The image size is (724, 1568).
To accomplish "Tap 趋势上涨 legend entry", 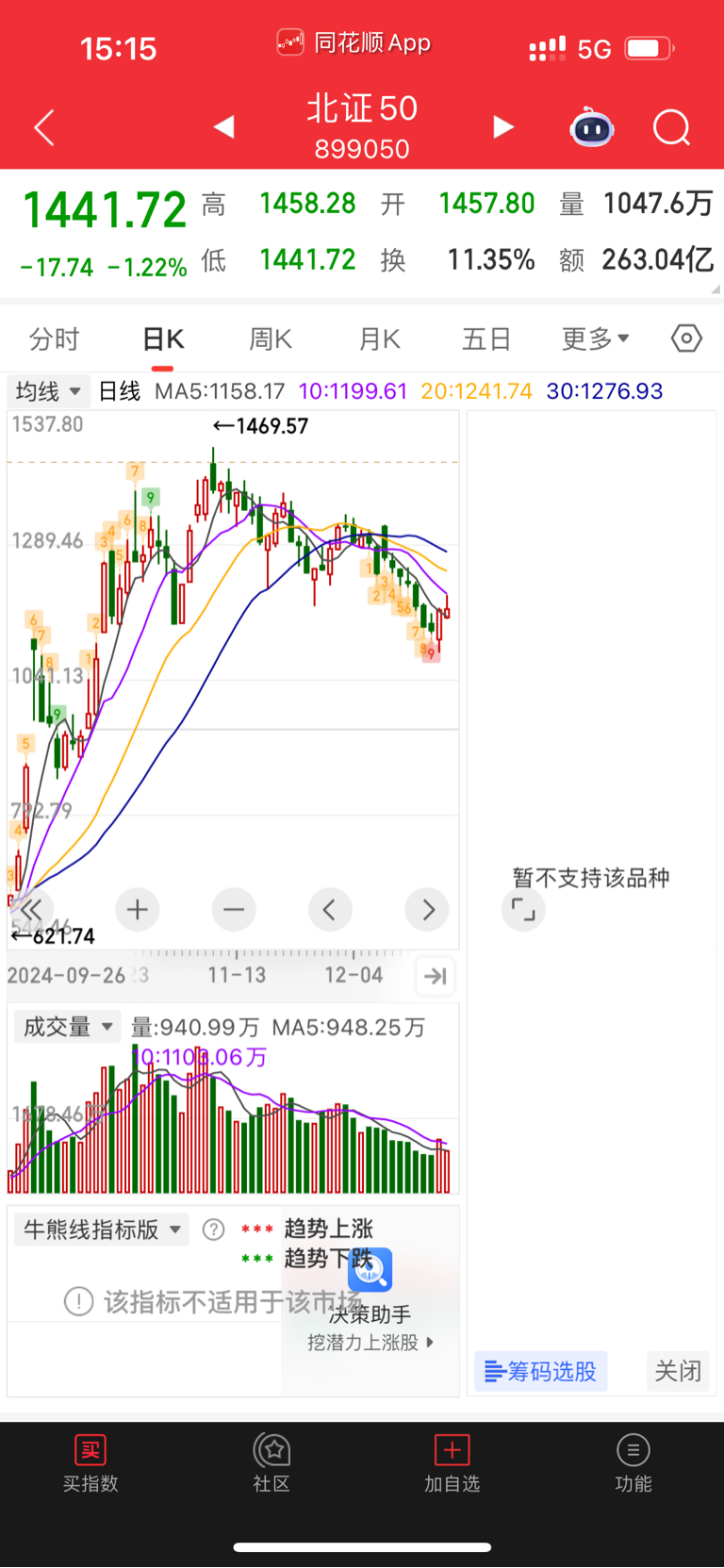I will (x=307, y=1229).
